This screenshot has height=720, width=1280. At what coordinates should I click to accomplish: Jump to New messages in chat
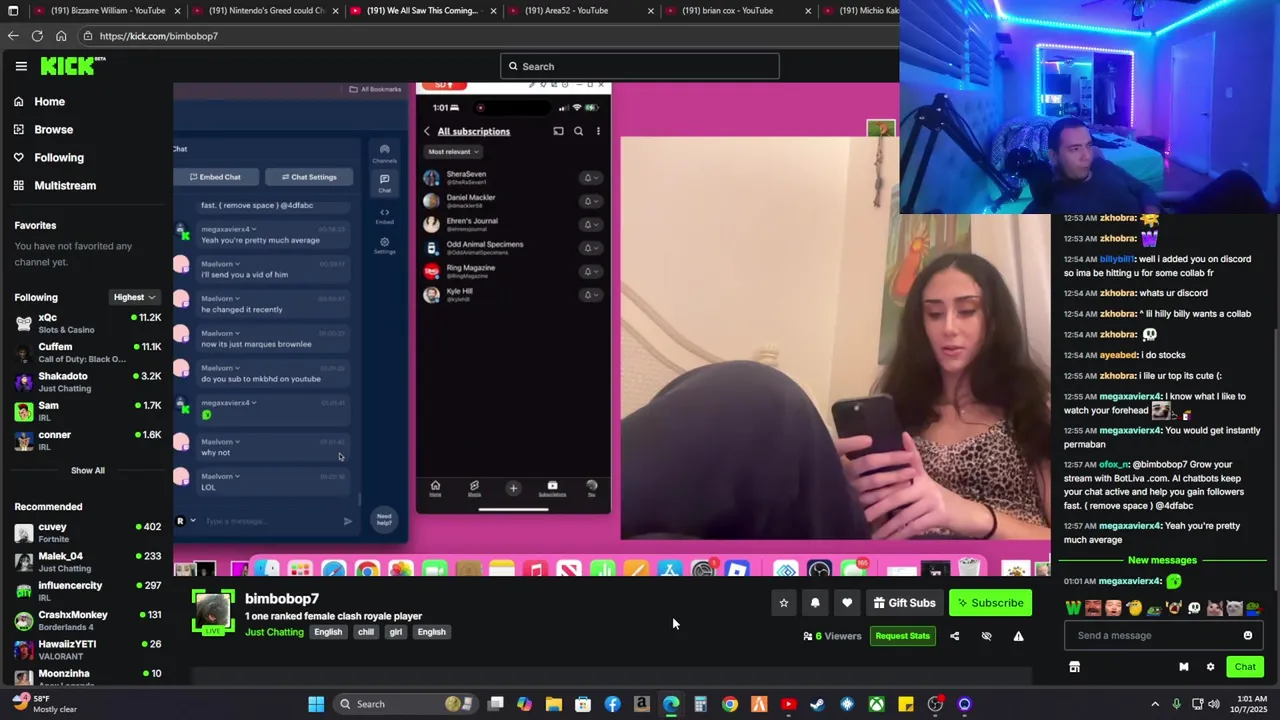pos(1162,560)
